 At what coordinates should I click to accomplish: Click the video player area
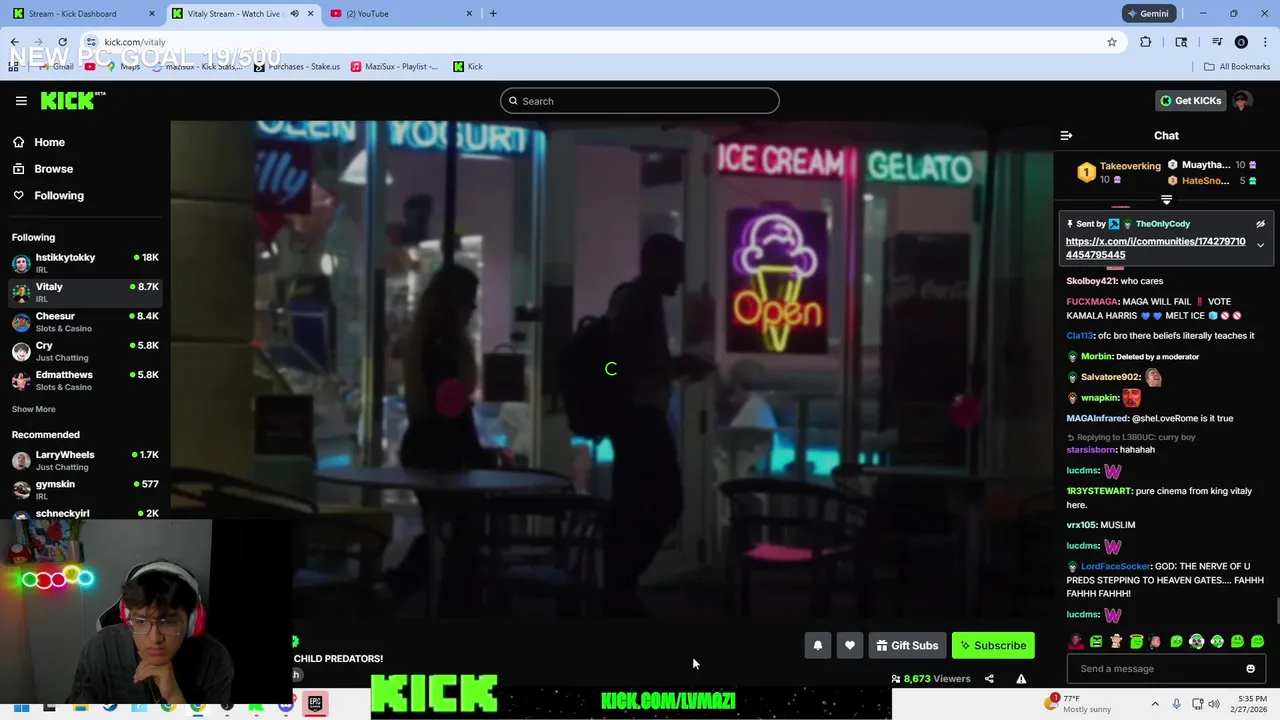pyautogui.click(x=611, y=370)
